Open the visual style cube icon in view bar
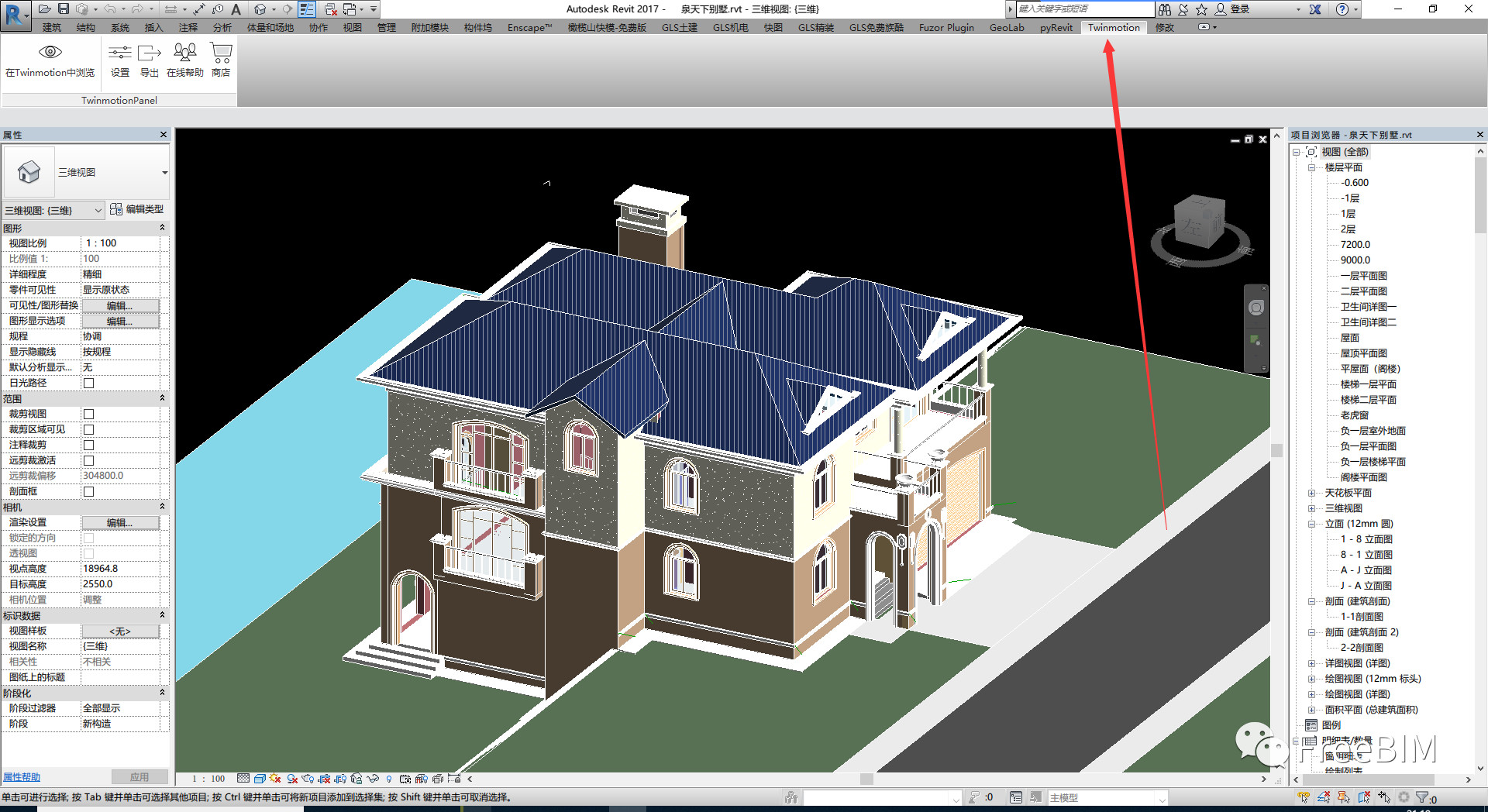Viewport: 1488px width, 812px height. click(x=260, y=779)
